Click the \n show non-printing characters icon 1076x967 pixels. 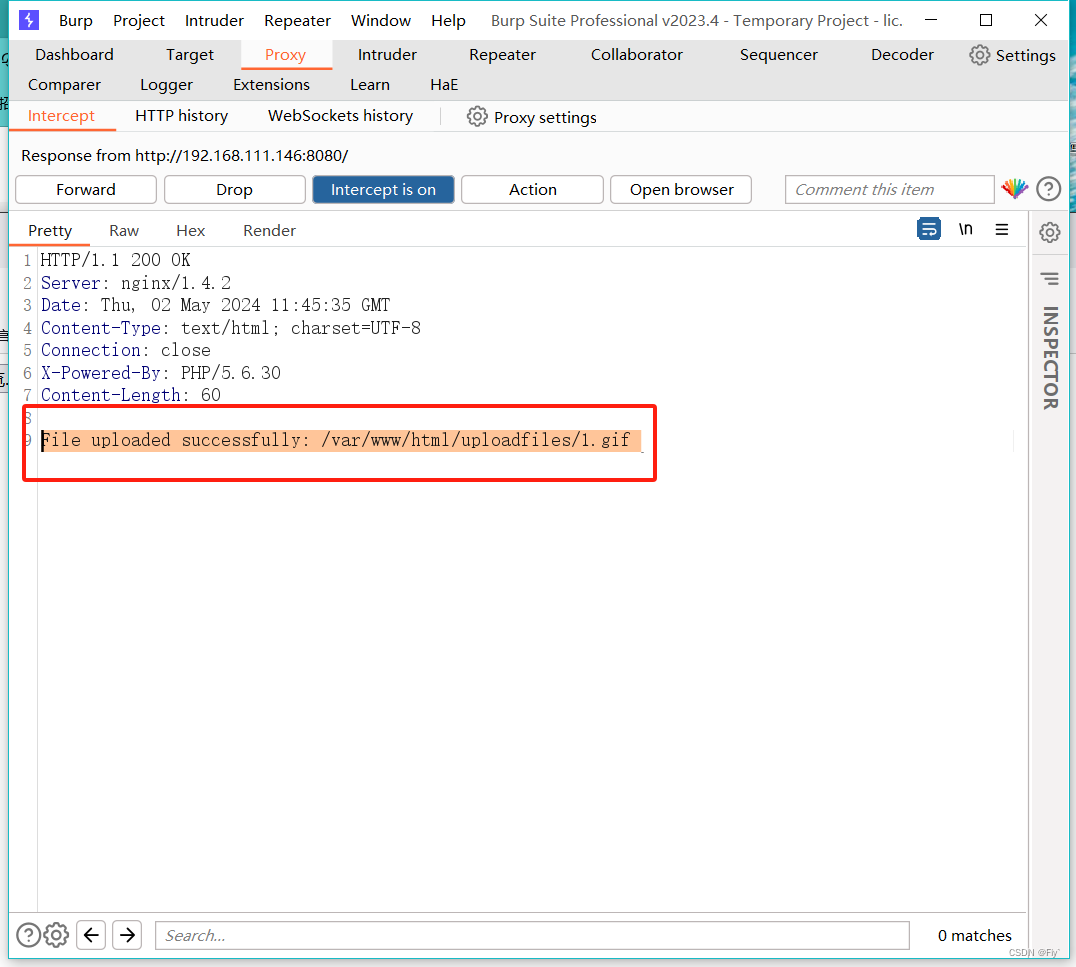pyautogui.click(x=965, y=229)
